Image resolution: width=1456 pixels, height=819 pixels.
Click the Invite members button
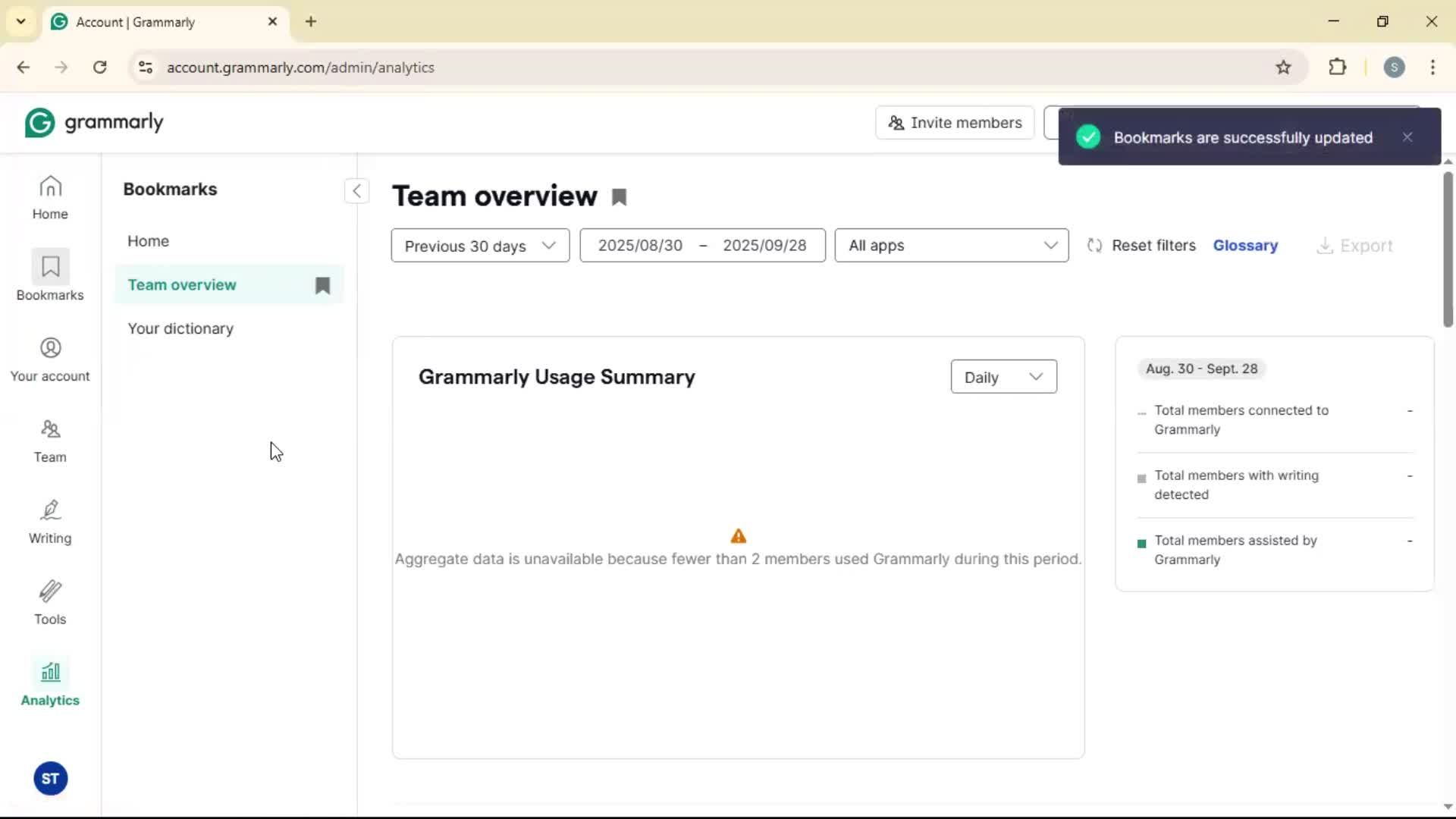click(x=955, y=123)
